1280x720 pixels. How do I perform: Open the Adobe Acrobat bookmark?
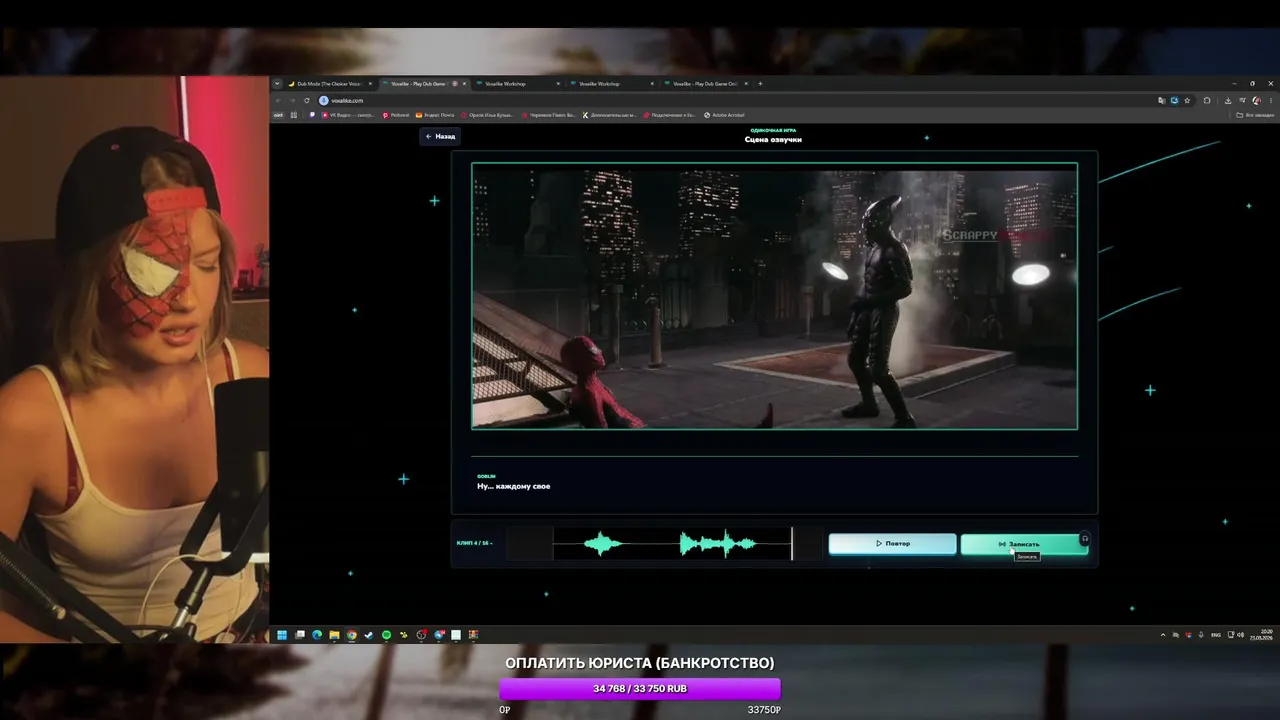(725, 115)
